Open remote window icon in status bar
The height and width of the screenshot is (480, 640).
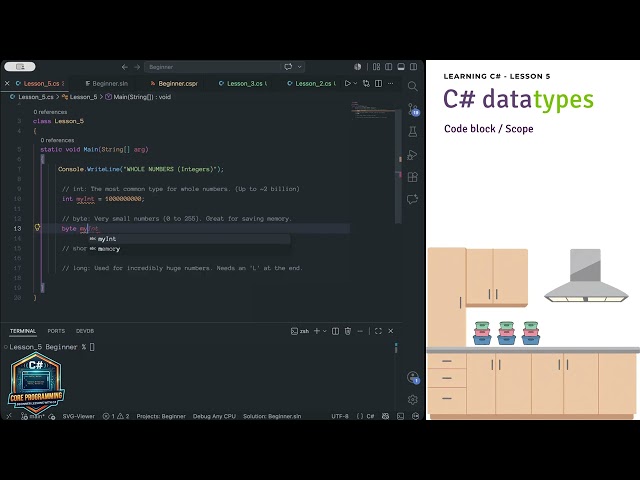[x=9, y=416]
